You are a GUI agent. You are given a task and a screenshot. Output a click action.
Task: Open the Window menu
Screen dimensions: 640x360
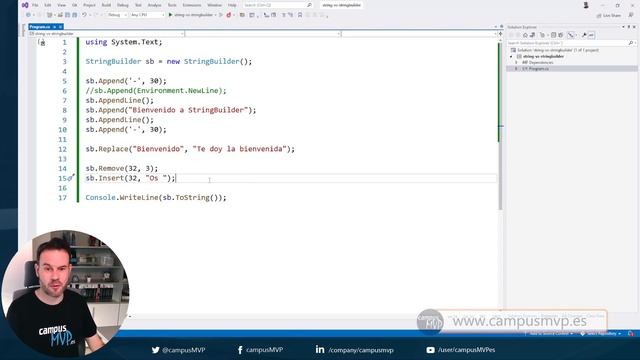point(214,5)
